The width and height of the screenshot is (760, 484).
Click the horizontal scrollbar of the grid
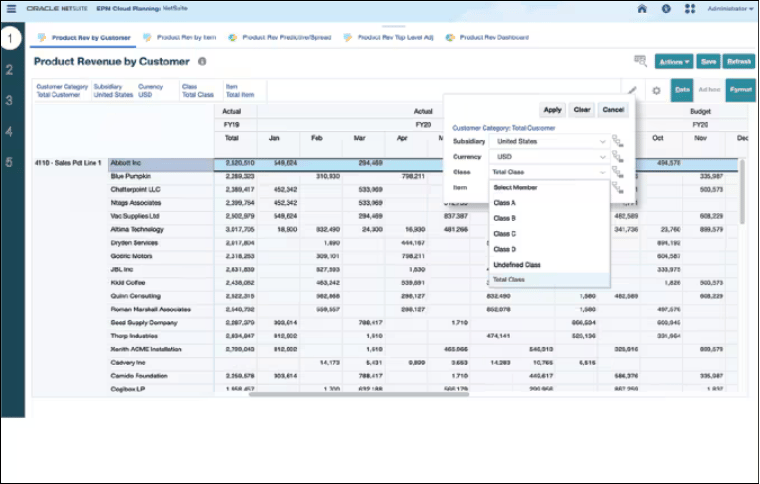click(359, 394)
